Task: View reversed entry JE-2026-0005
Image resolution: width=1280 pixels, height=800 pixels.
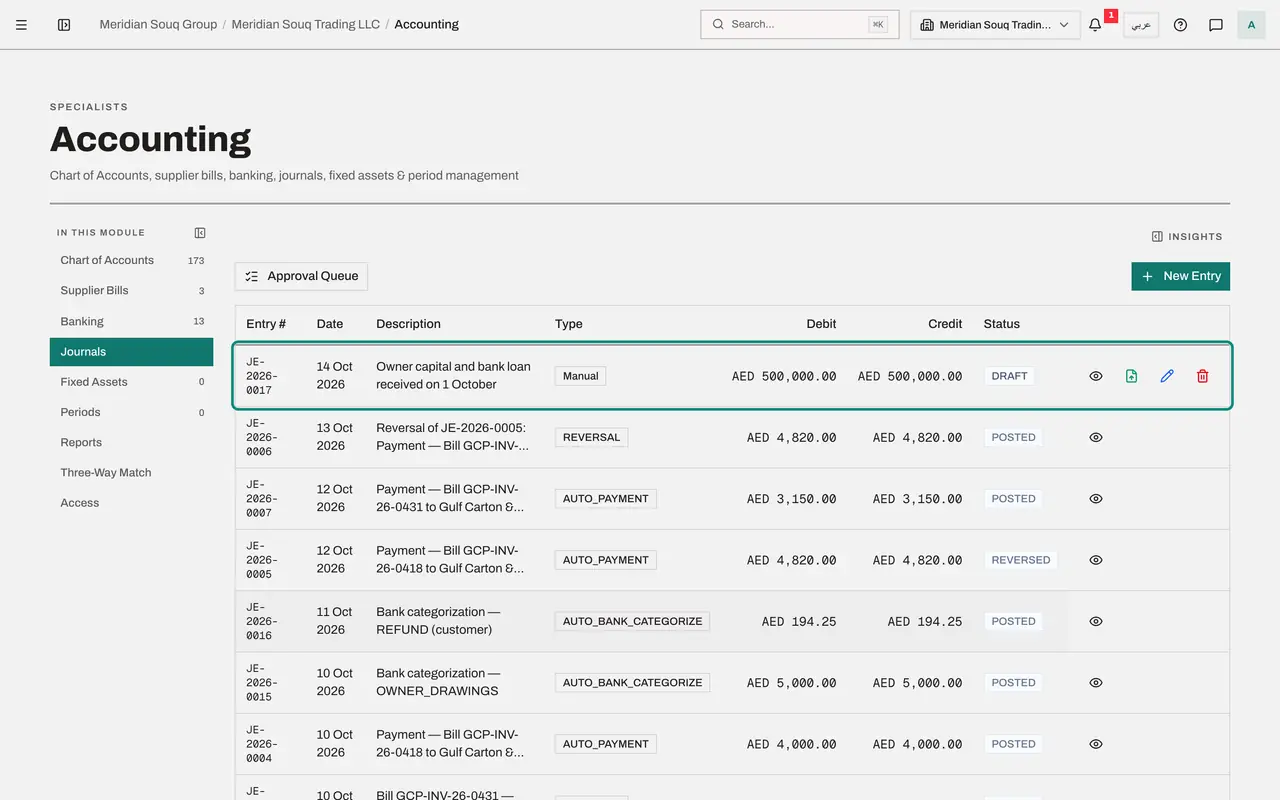Action: (1096, 560)
